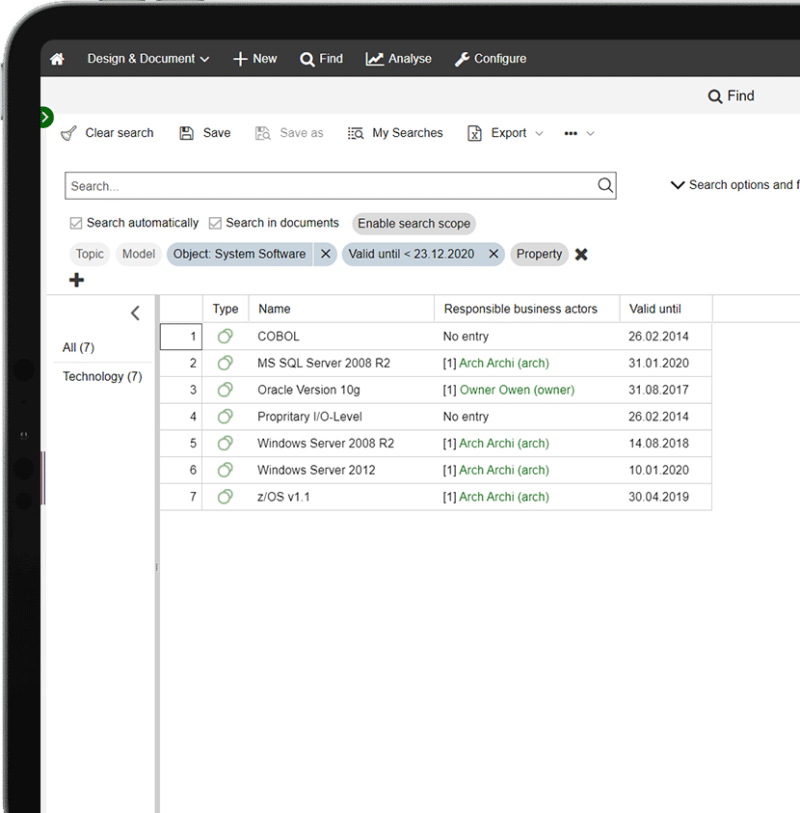Viewport: 800px width, 813px height.
Task: Open My Searches with its list icon
Action: (x=355, y=132)
